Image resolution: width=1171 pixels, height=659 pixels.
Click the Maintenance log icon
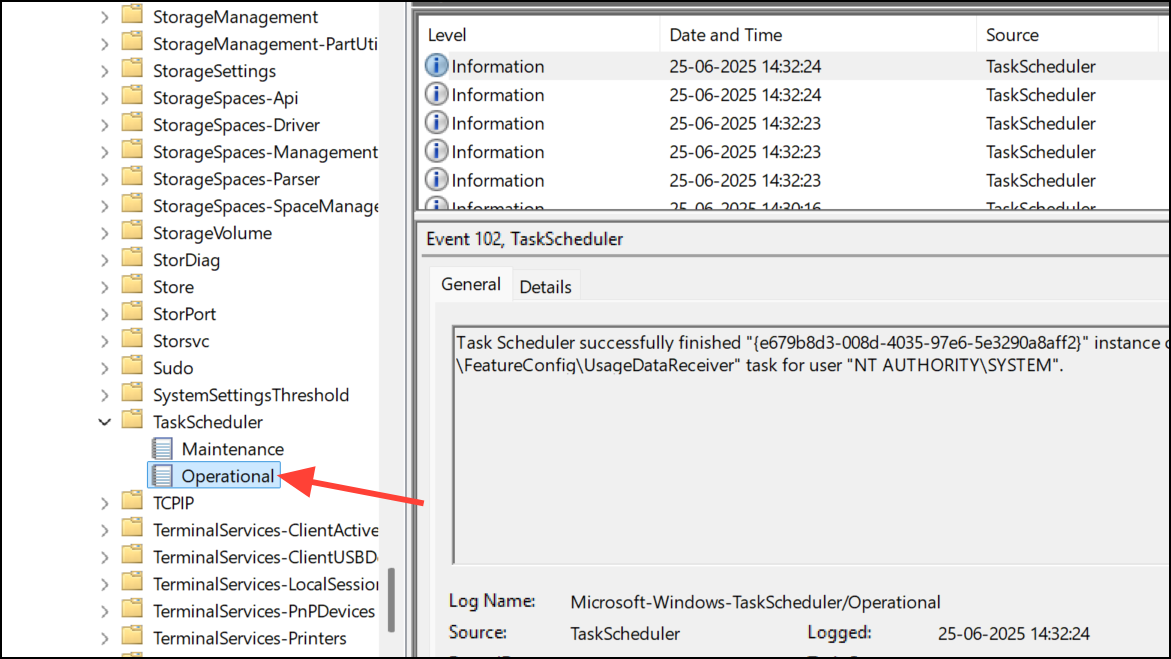pos(161,449)
